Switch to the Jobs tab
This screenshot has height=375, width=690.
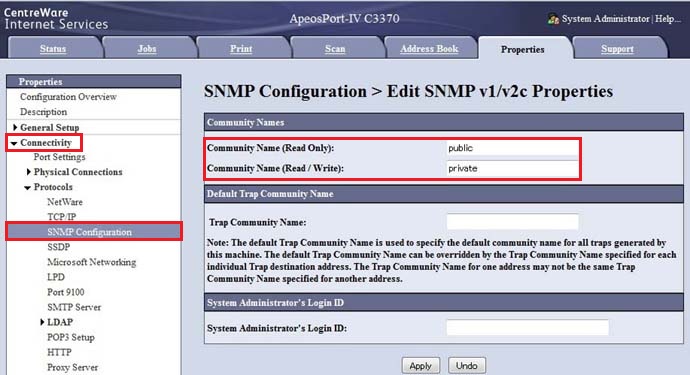(147, 49)
